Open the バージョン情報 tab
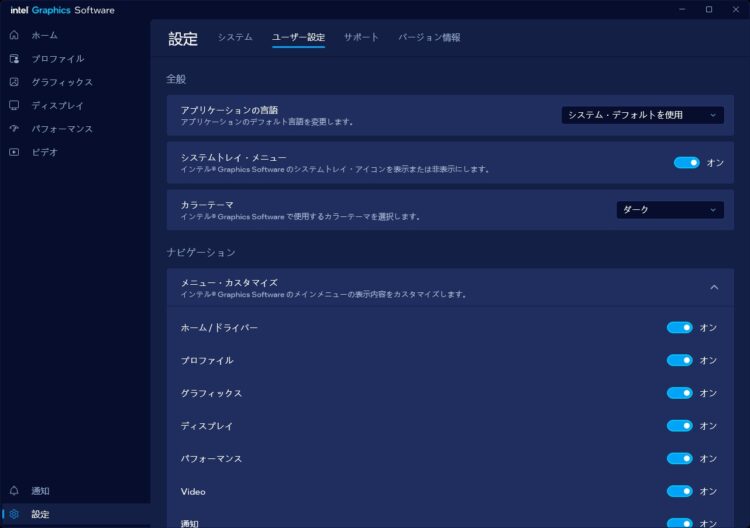 coord(429,37)
